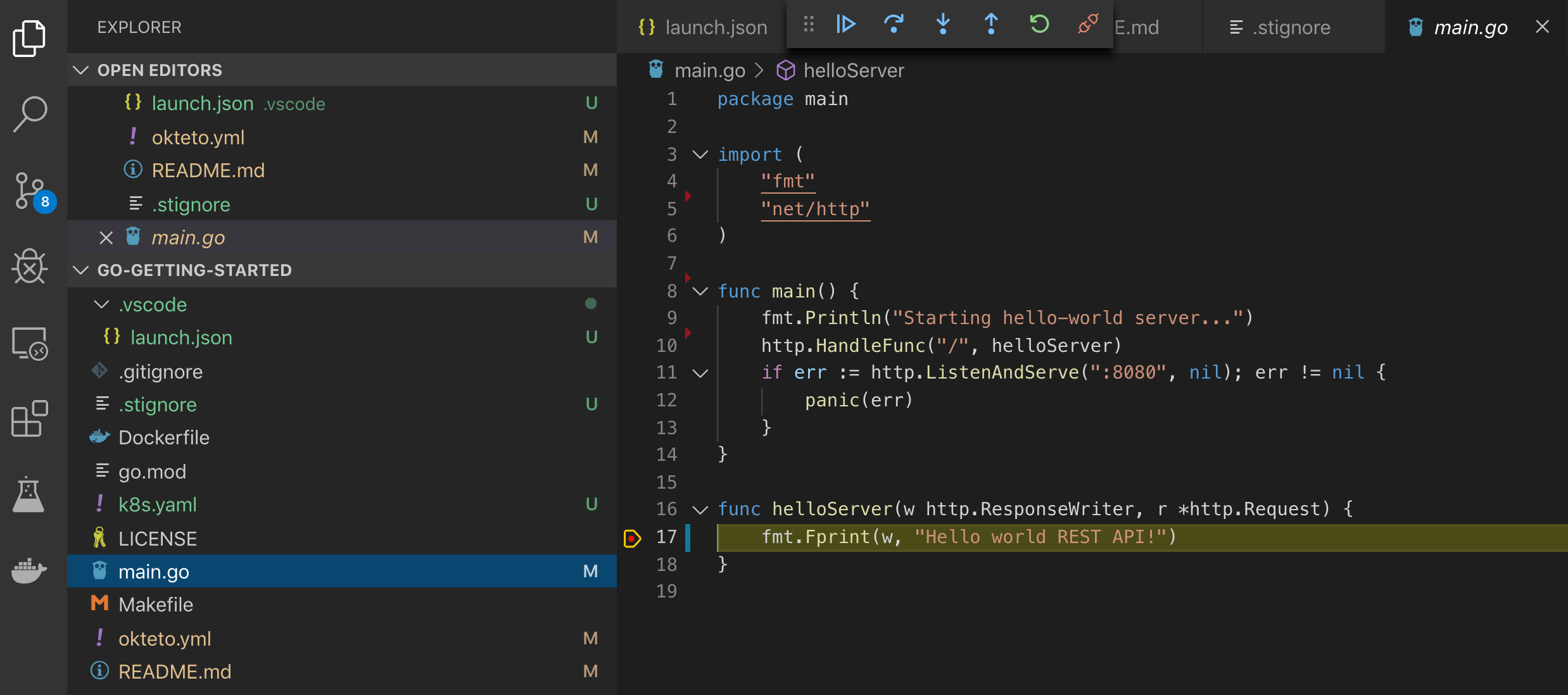Step over the current line
Viewport: 1568px width, 695px height.
[x=894, y=25]
